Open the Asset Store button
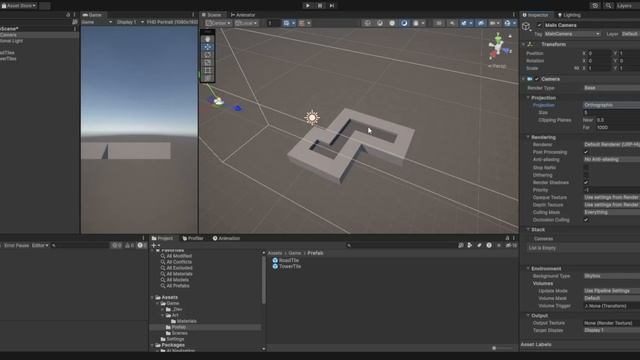 coord(19,6)
